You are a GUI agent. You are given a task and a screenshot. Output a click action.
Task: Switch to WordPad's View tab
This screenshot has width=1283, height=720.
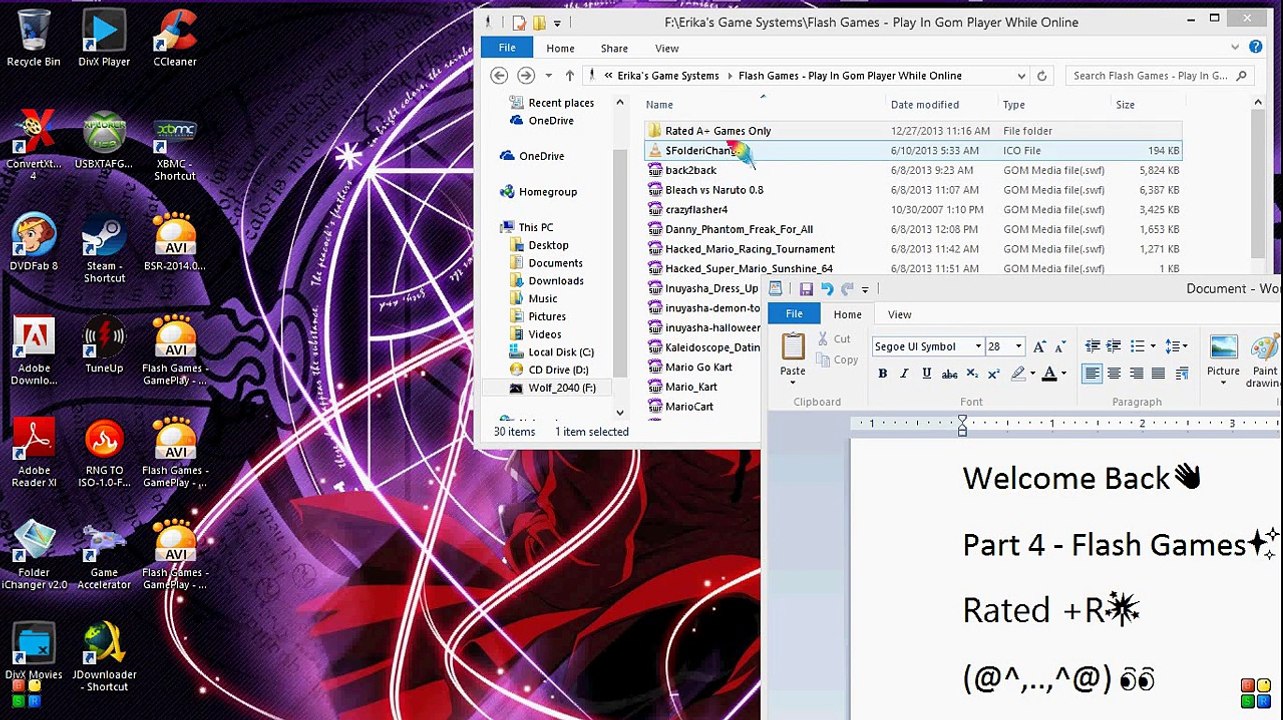coord(900,314)
